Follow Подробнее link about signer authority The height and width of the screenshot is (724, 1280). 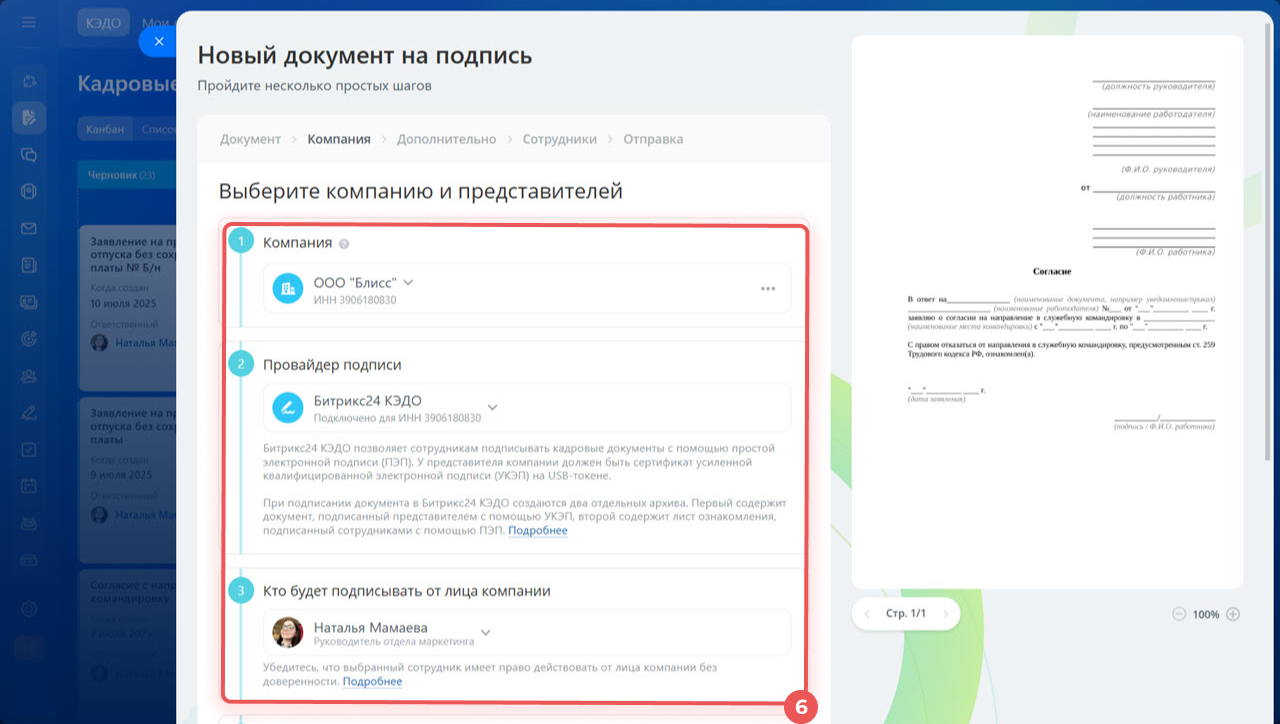[x=372, y=682]
